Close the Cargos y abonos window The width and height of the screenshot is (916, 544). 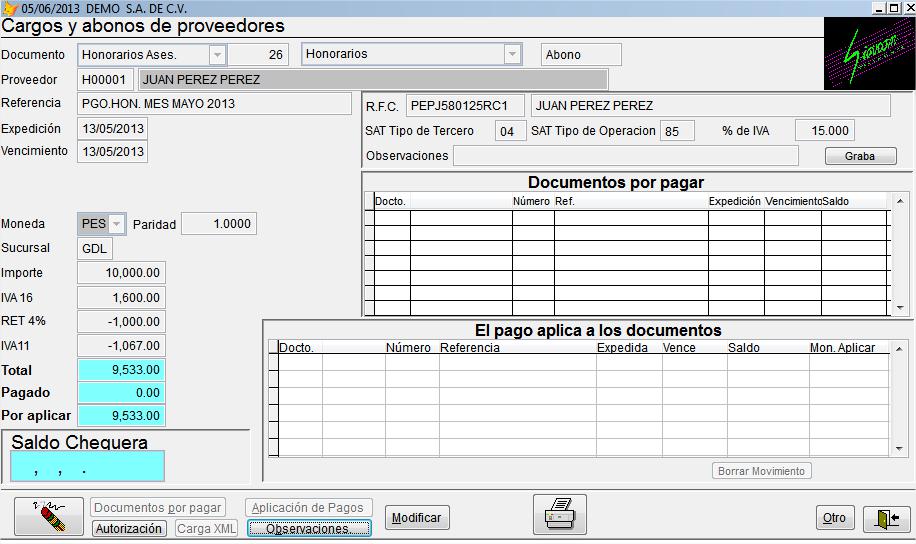(x=909, y=8)
